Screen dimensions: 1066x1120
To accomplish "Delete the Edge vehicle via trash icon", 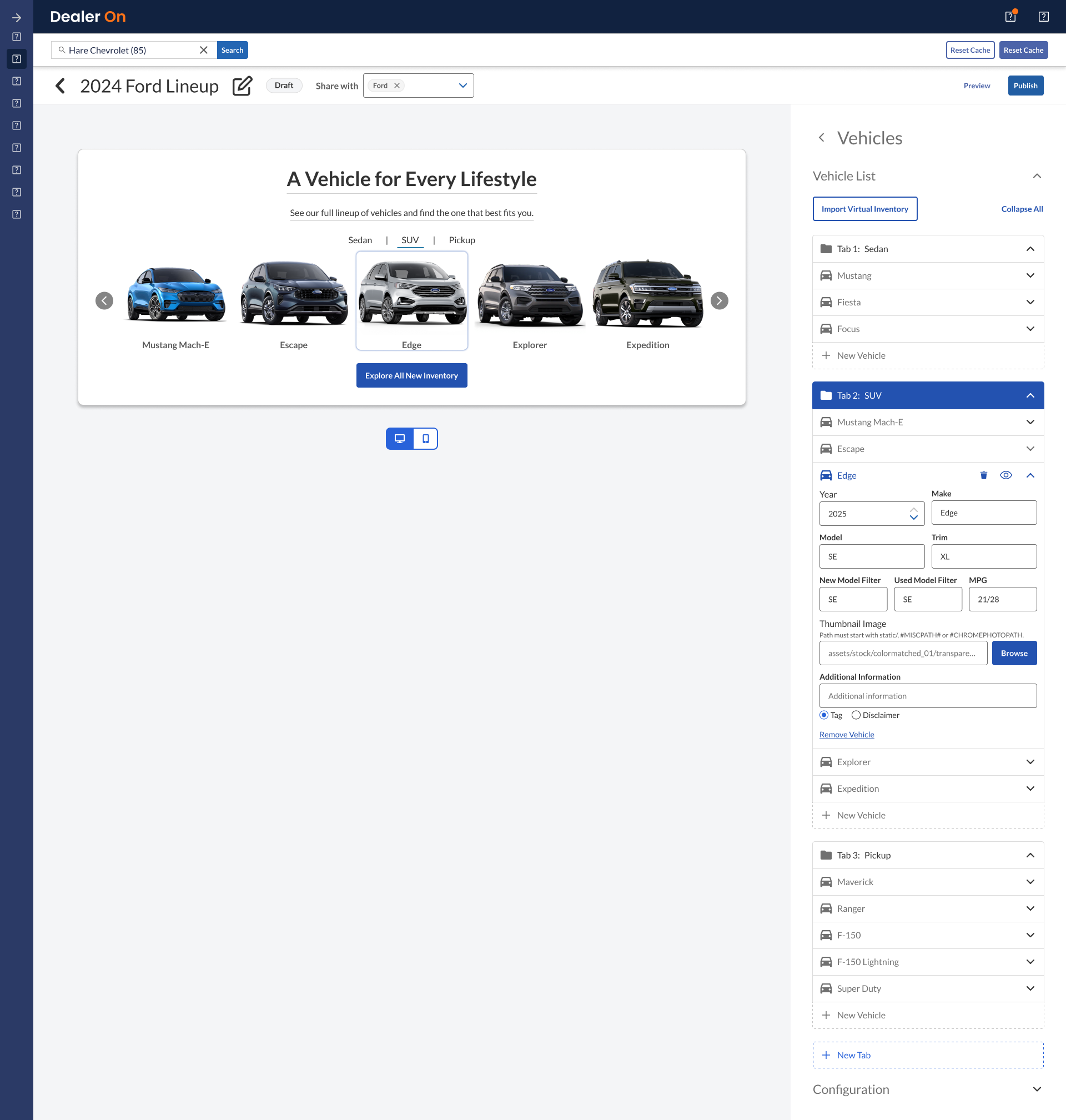I will (x=984, y=476).
